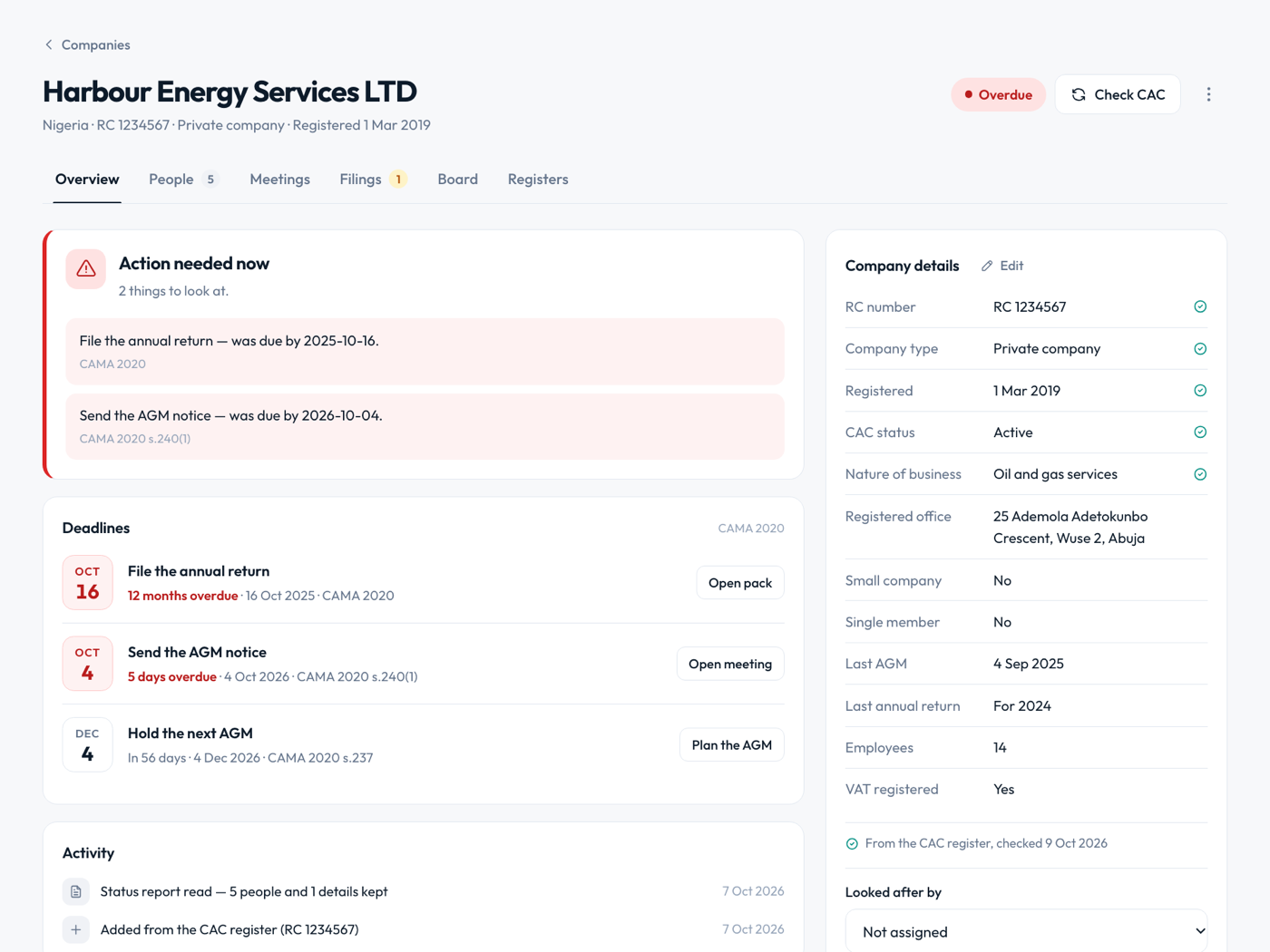Viewport: 1270px width, 952px height.
Task: Click the check icon beside 'From the CAC register'
Action: 852,844
